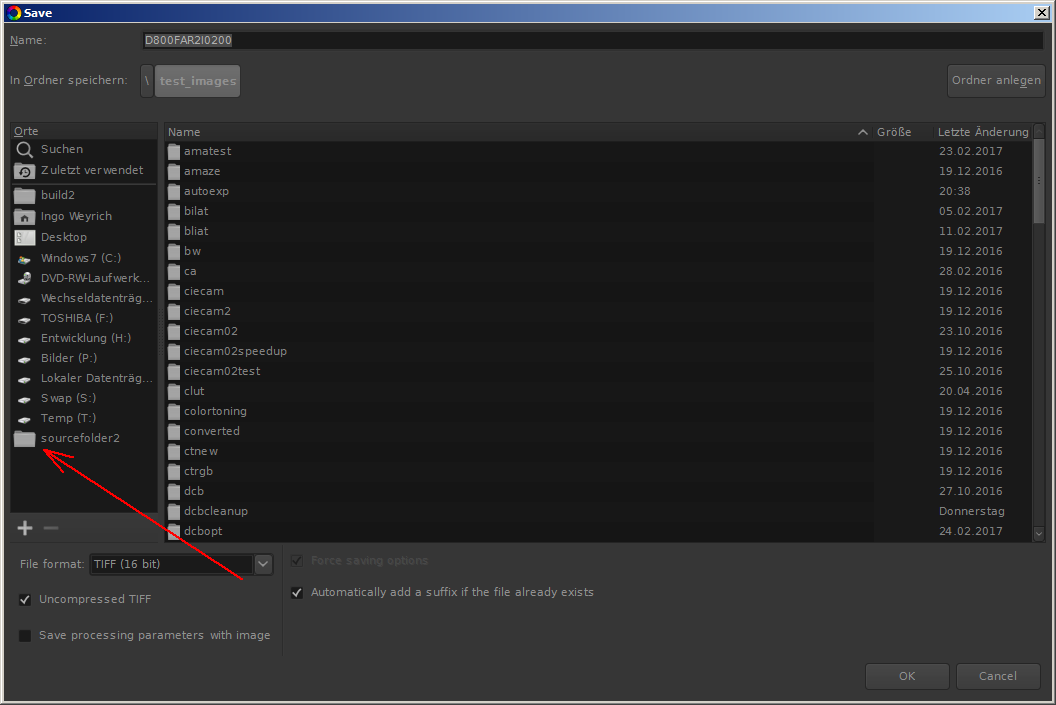Open the DVD-RW-Laufwerk drive icon

pos(24,279)
